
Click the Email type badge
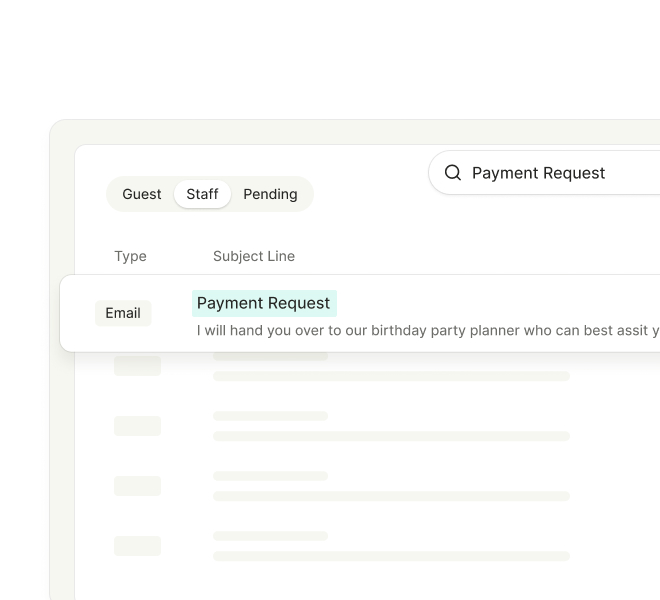pos(123,313)
